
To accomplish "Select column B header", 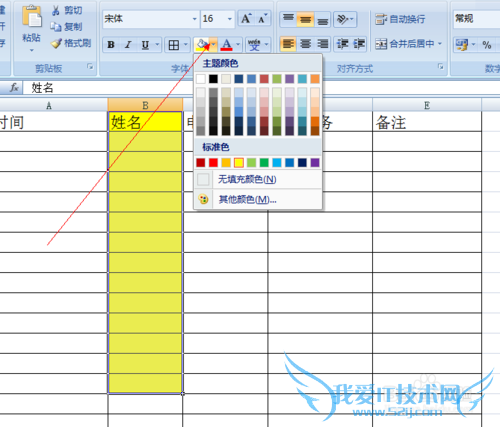I will pyautogui.click(x=145, y=105).
